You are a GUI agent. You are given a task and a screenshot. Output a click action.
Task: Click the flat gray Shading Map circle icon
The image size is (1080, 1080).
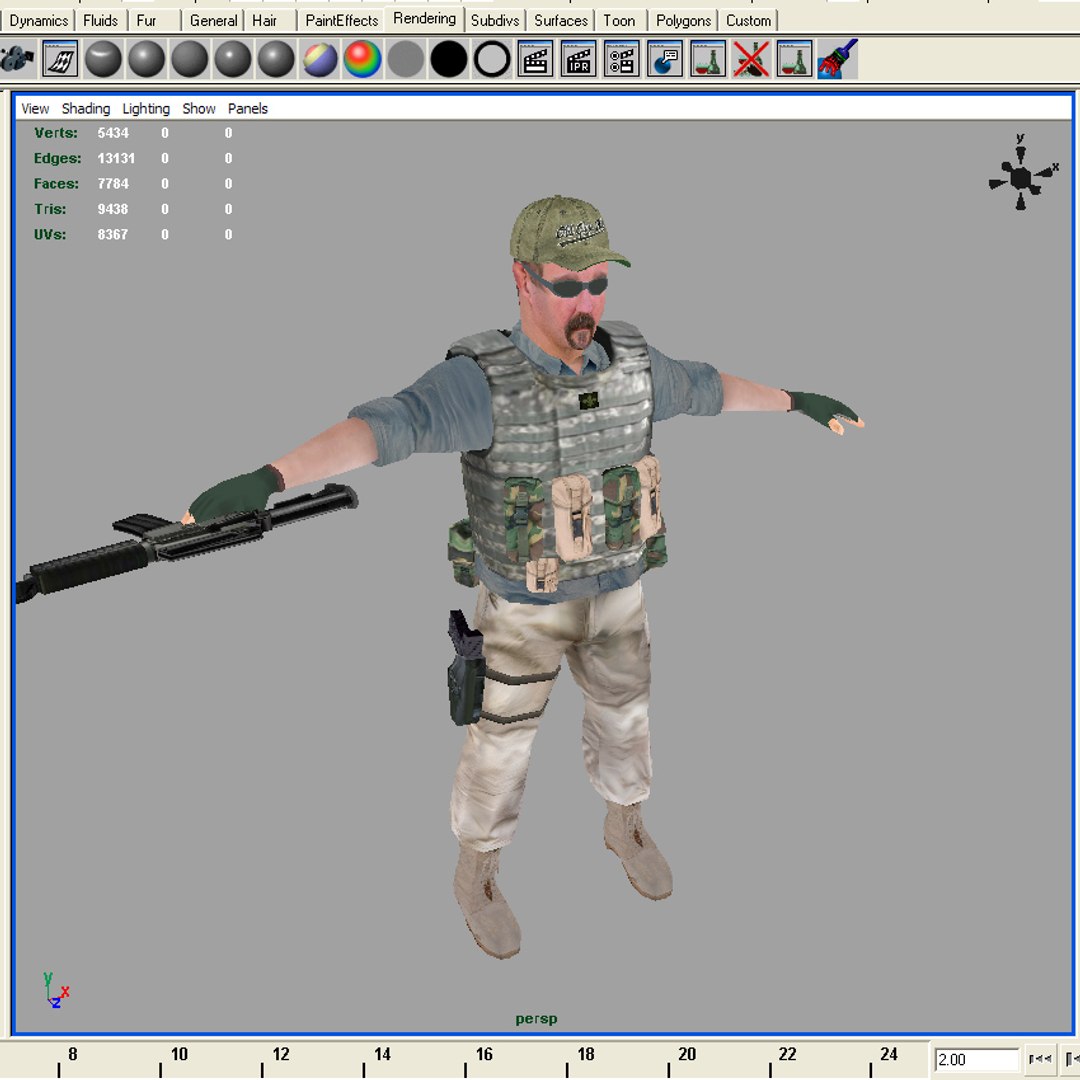point(406,59)
